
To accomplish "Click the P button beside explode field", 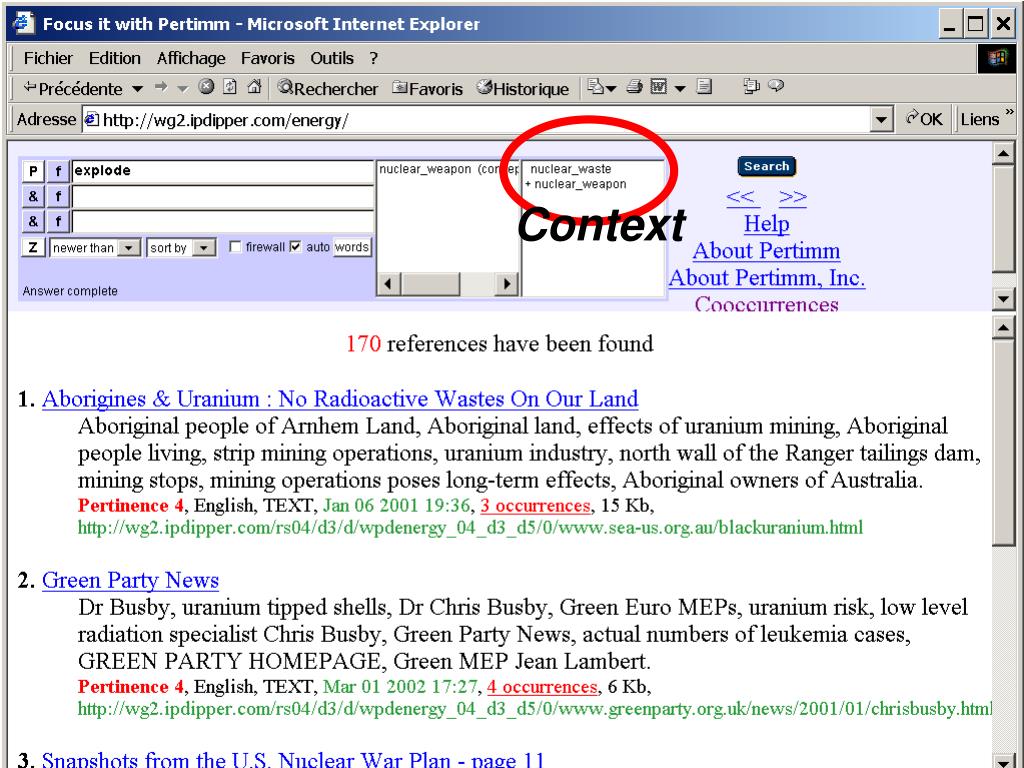I will pos(33,171).
